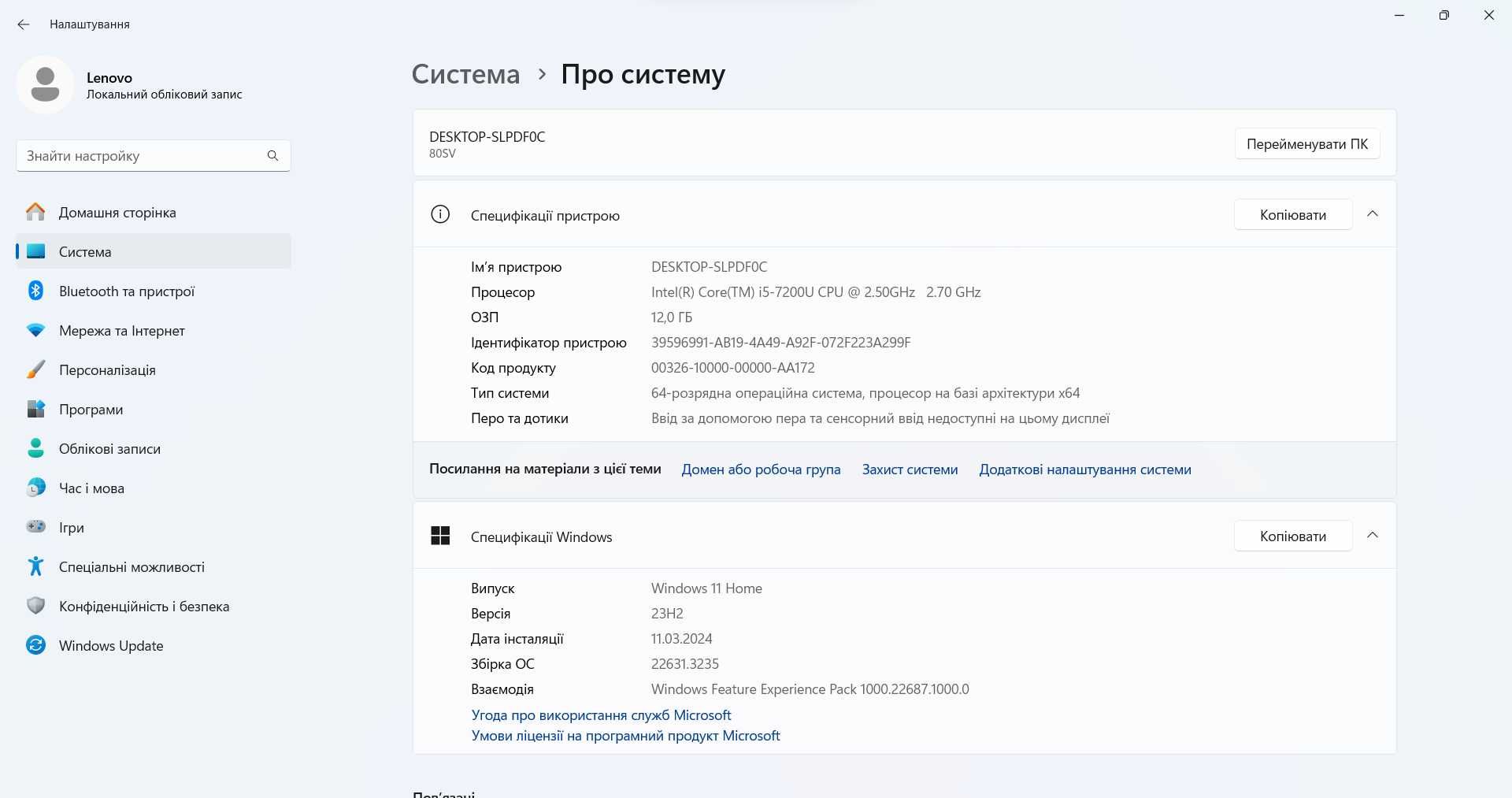1512x798 pixels.
Task: Open Захист системи link
Action: coord(910,469)
